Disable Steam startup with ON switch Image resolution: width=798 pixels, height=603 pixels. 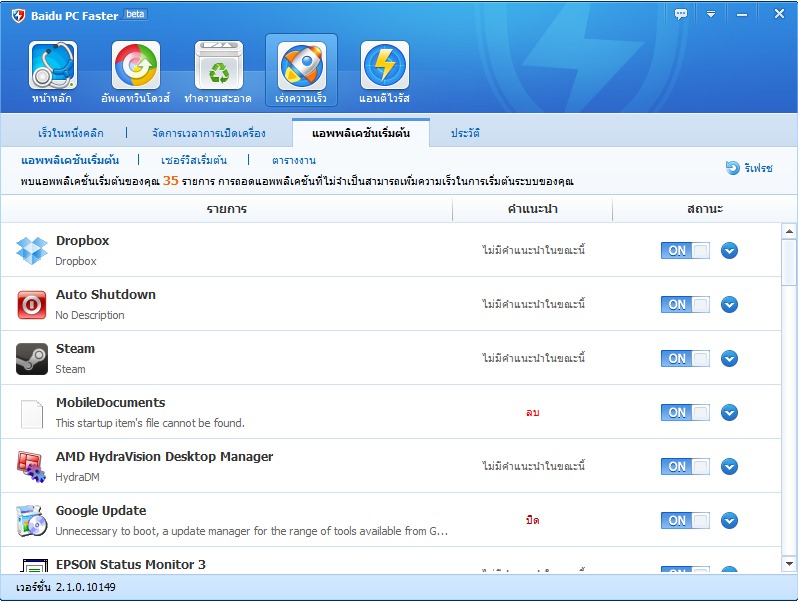(x=685, y=358)
